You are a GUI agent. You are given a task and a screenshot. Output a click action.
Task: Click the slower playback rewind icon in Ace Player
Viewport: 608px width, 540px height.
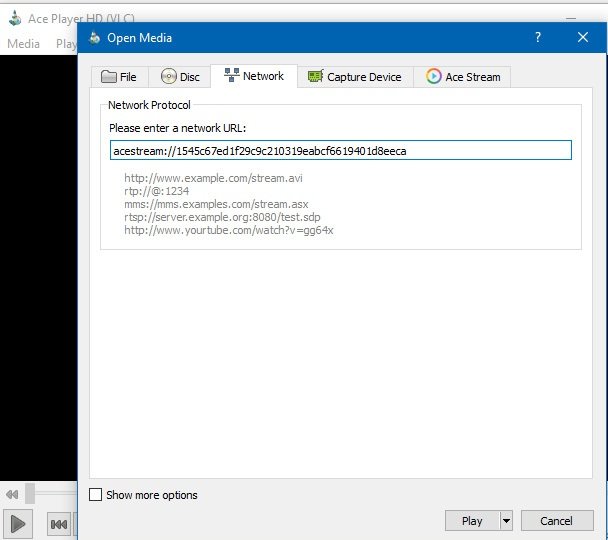[12, 494]
